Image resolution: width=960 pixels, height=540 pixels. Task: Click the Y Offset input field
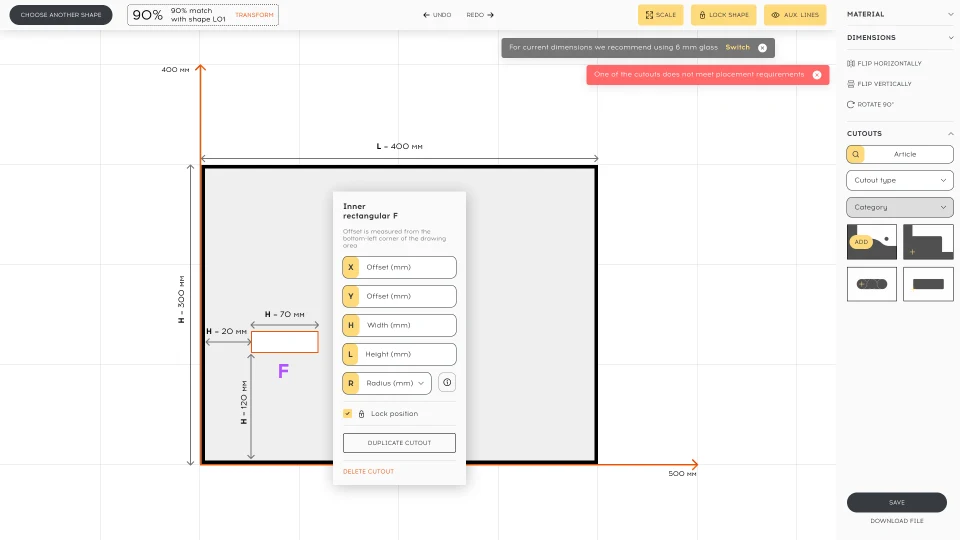point(399,296)
